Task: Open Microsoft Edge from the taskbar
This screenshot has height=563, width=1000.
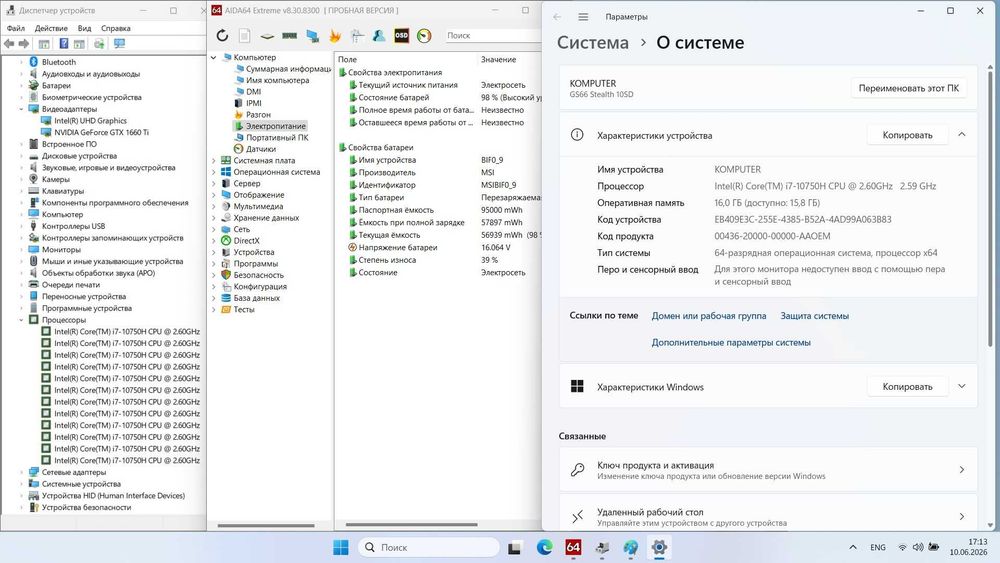Action: point(544,547)
